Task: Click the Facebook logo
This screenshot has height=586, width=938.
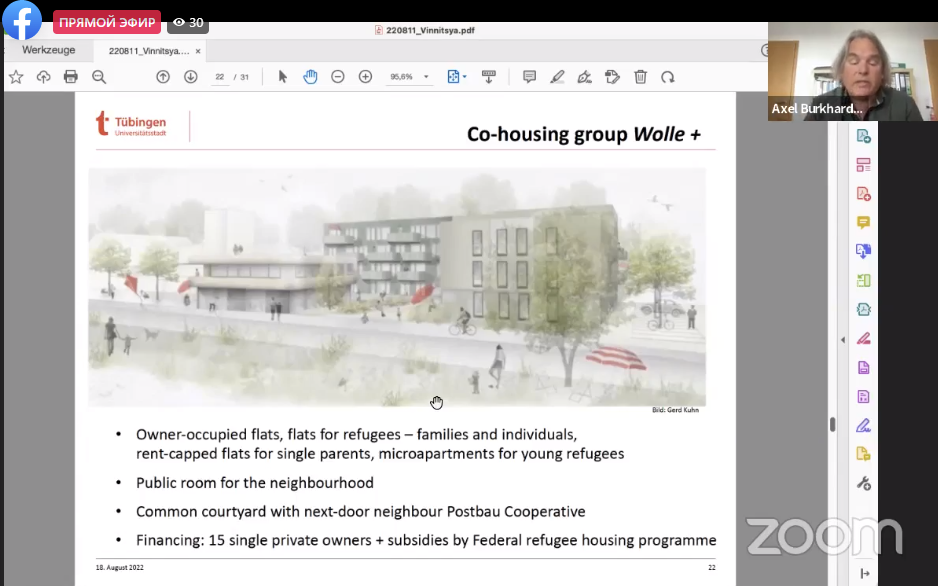Action: pyautogui.click(x=22, y=21)
